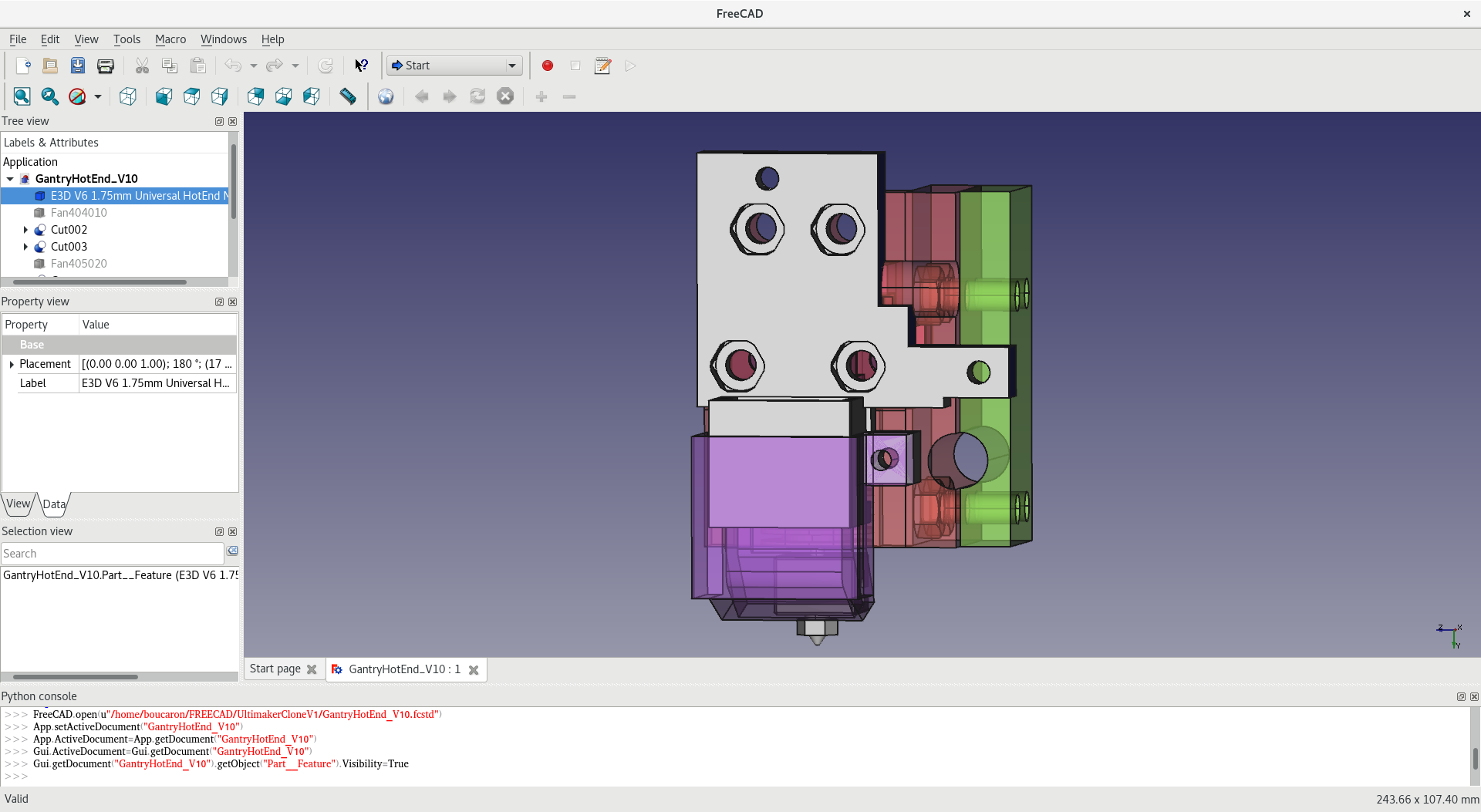Click the Fit all contents view icon
Screen dimensions: 1481x812
click(22, 96)
